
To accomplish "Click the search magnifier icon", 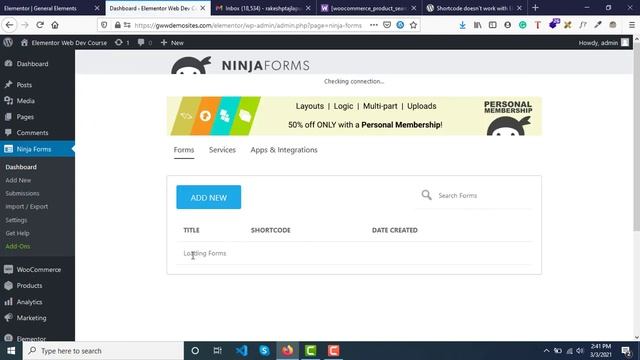I will pyautogui.click(x=426, y=195).
